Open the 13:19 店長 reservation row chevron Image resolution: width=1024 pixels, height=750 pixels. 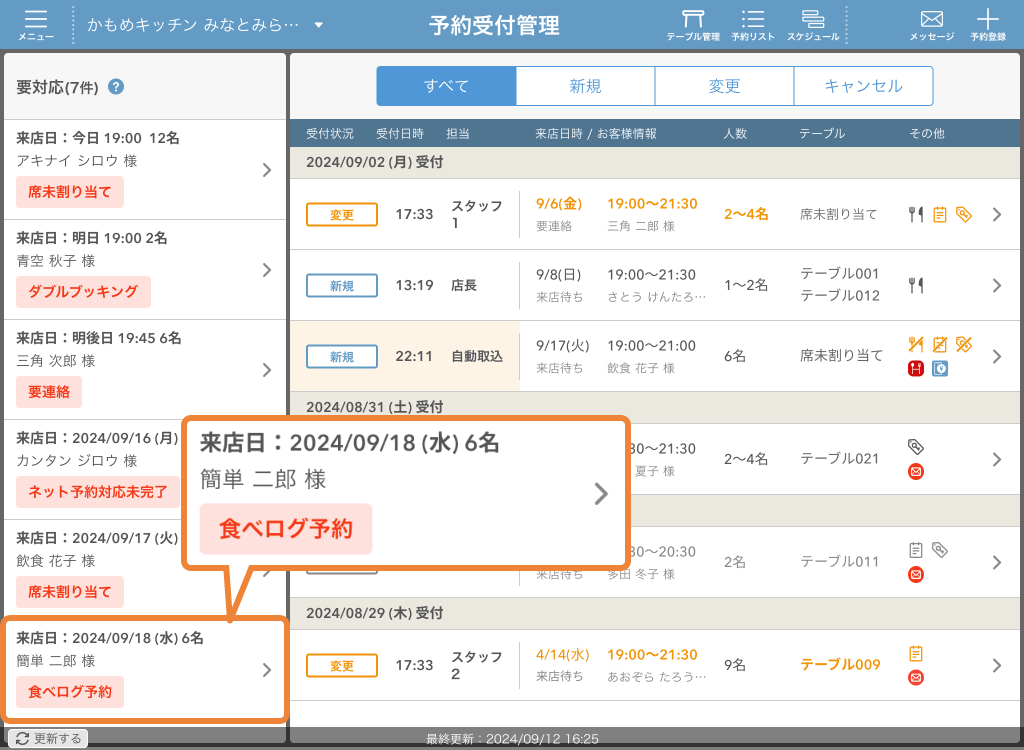pos(997,285)
